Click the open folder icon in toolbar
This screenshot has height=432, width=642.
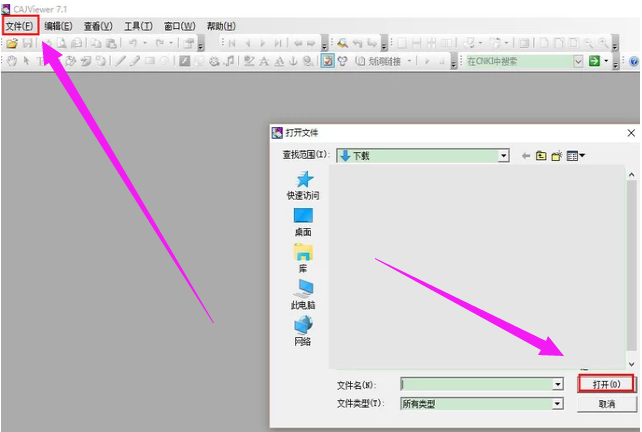tap(12, 44)
